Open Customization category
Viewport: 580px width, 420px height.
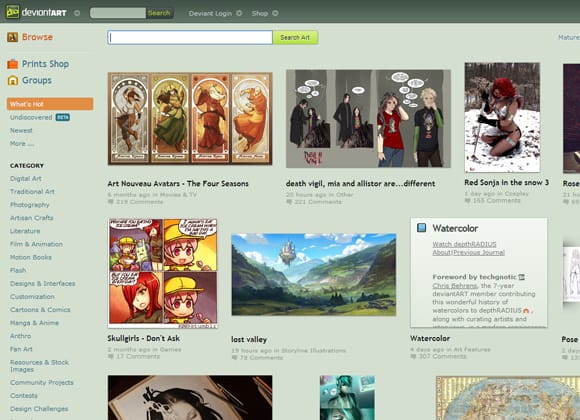click(32, 296)
